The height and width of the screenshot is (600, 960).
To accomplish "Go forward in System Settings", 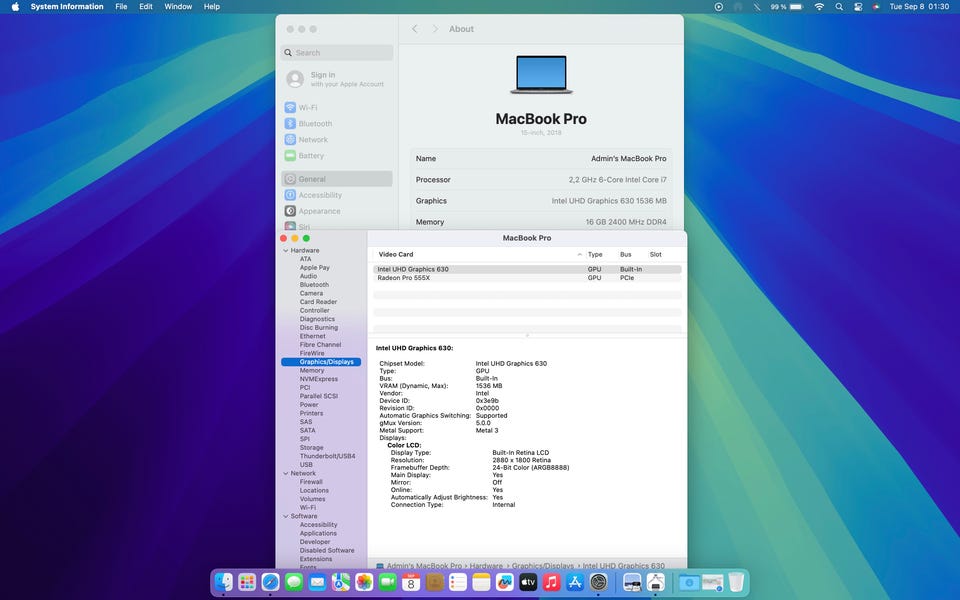I will click(435, 29).
